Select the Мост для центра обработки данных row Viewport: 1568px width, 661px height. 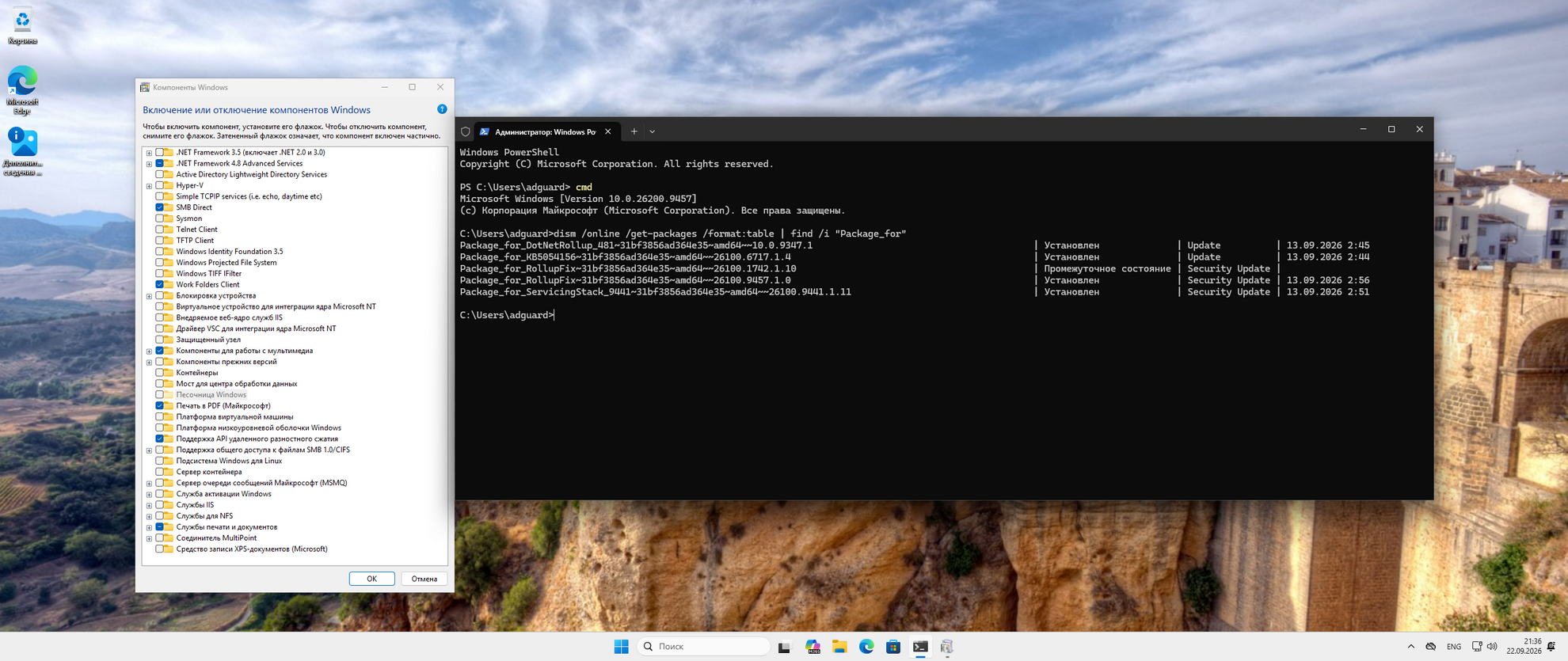coord(237,384)
